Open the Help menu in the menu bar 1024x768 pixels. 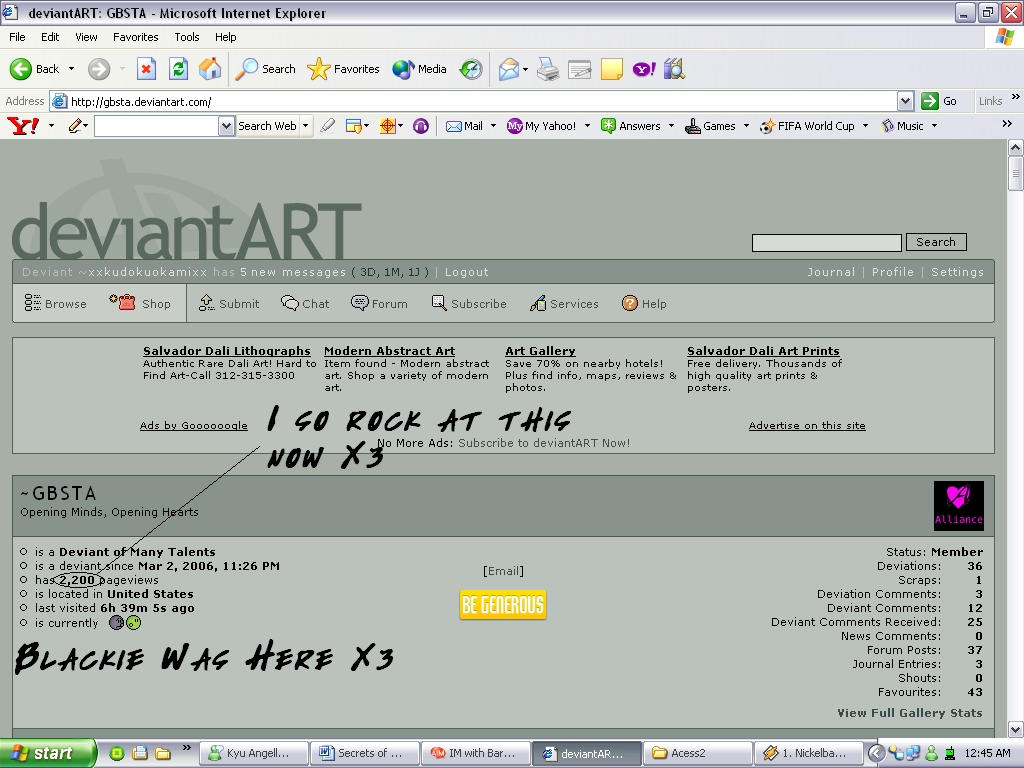click(x=225, y=37)
